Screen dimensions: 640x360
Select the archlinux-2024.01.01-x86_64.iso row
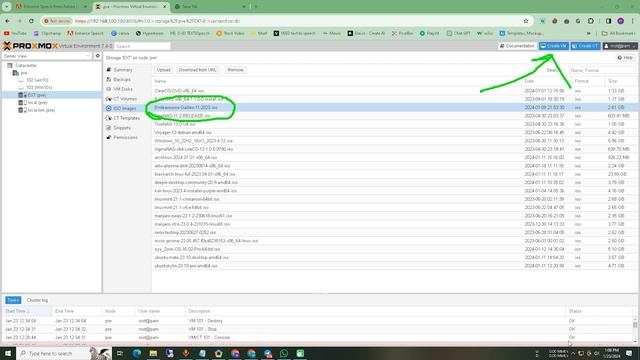coord(394,157)
